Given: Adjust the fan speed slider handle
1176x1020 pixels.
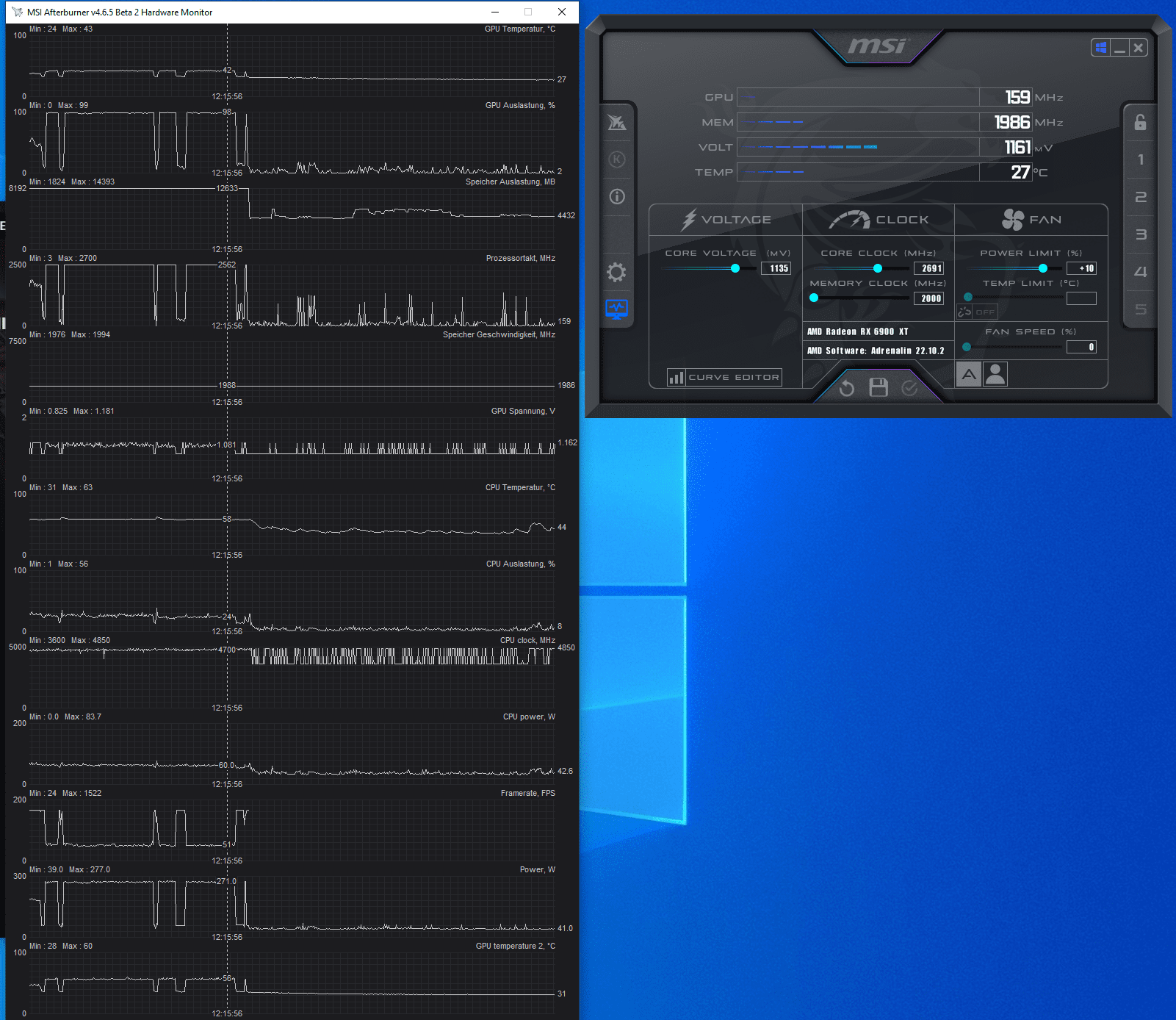Looking at the screenshot, I should point(967,347).
